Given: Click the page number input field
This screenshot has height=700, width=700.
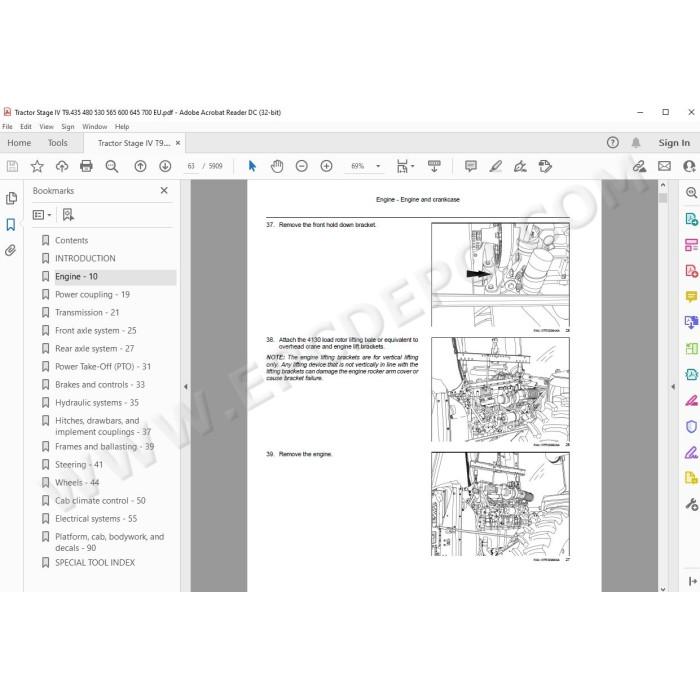Looking at the screenshot, I should pos(191,166).
